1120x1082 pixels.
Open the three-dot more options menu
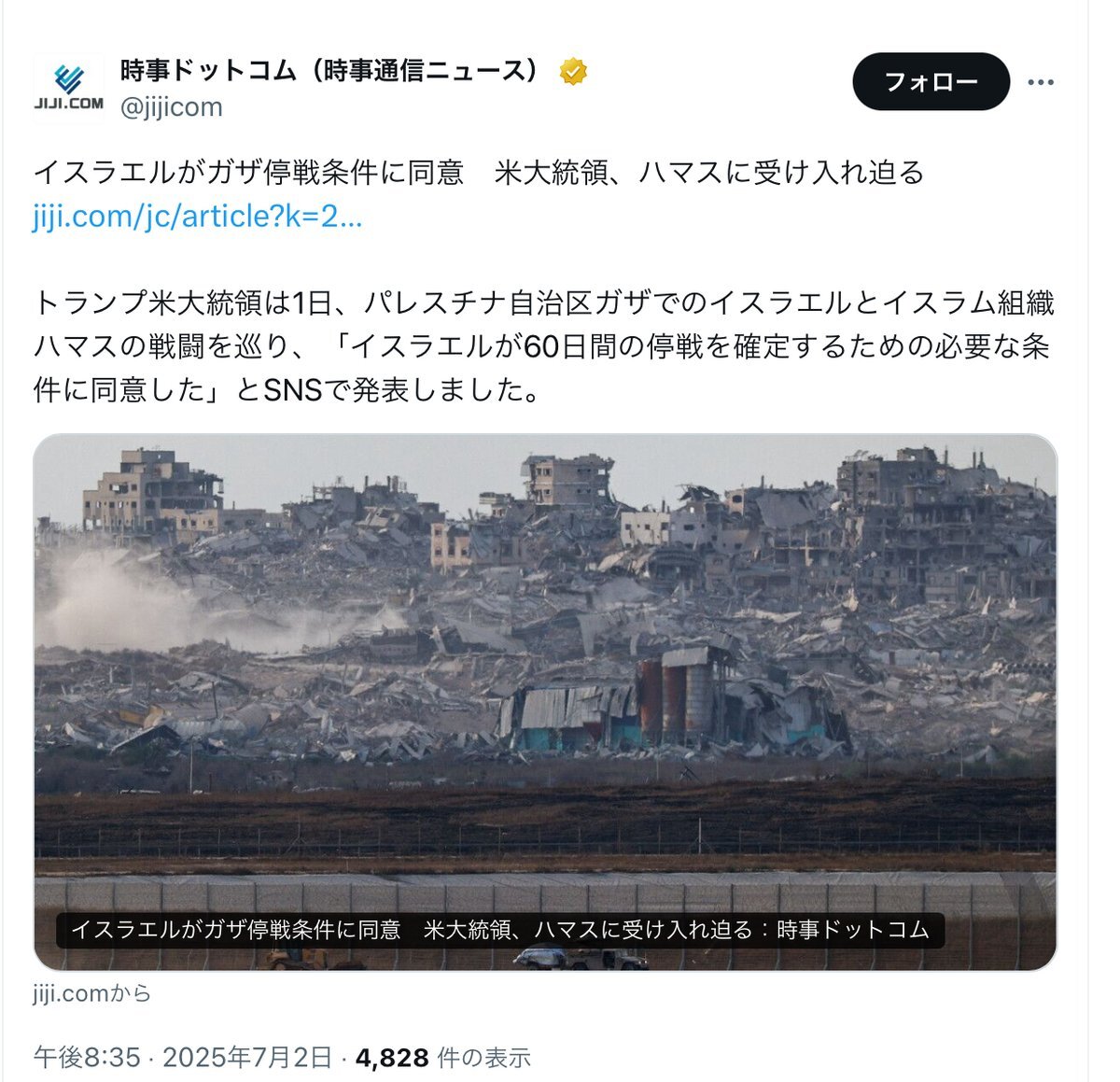(x=1041, y=82)
